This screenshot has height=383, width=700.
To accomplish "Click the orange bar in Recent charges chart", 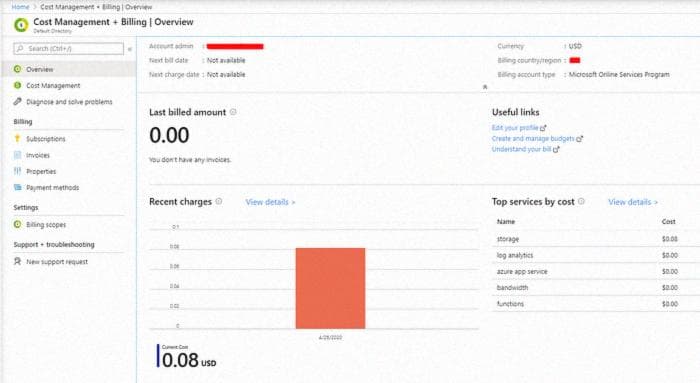I will coord(330,288).
